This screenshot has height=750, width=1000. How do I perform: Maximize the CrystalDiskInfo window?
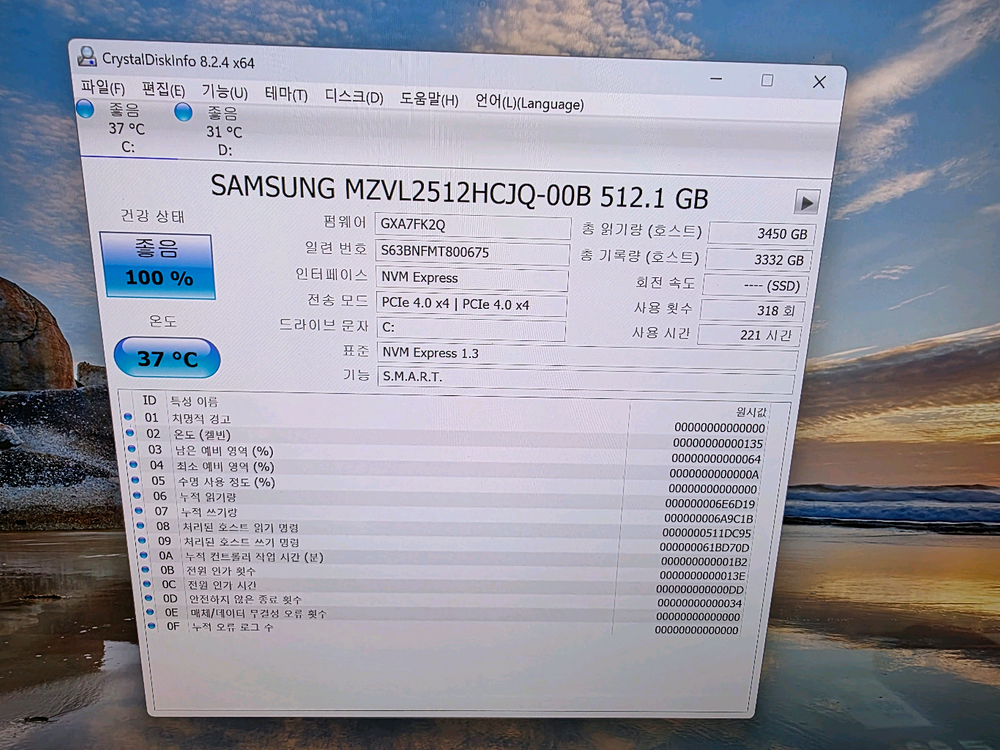click(767, 80)
